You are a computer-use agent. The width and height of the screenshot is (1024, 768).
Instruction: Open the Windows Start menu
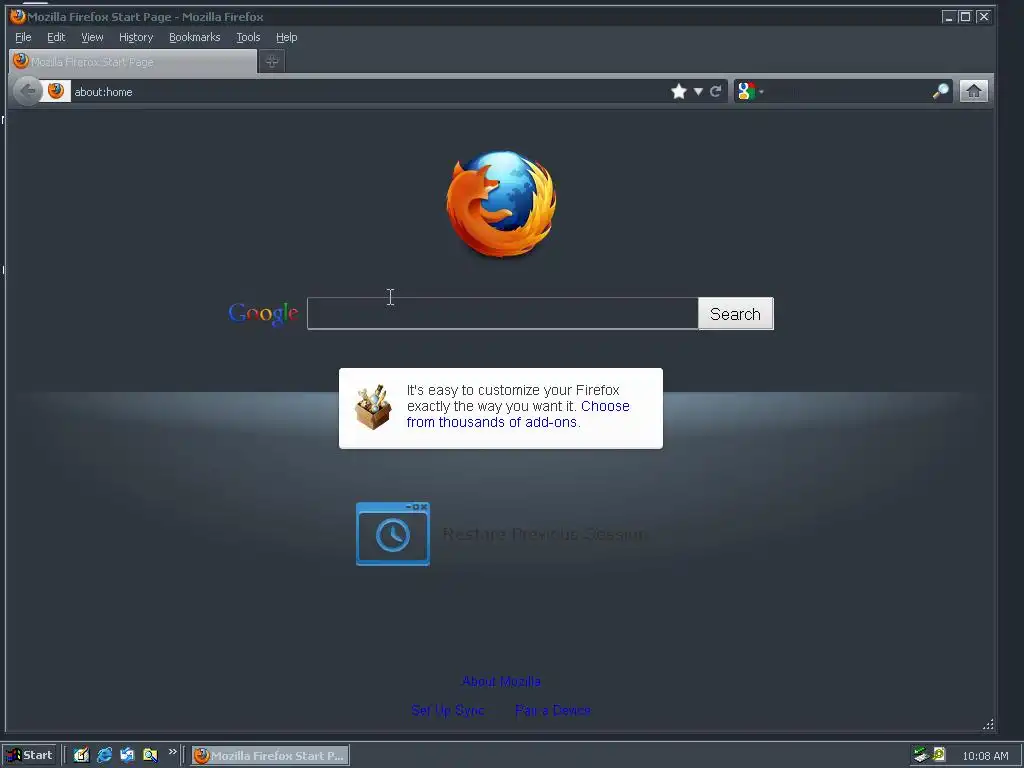coord(29,756)
